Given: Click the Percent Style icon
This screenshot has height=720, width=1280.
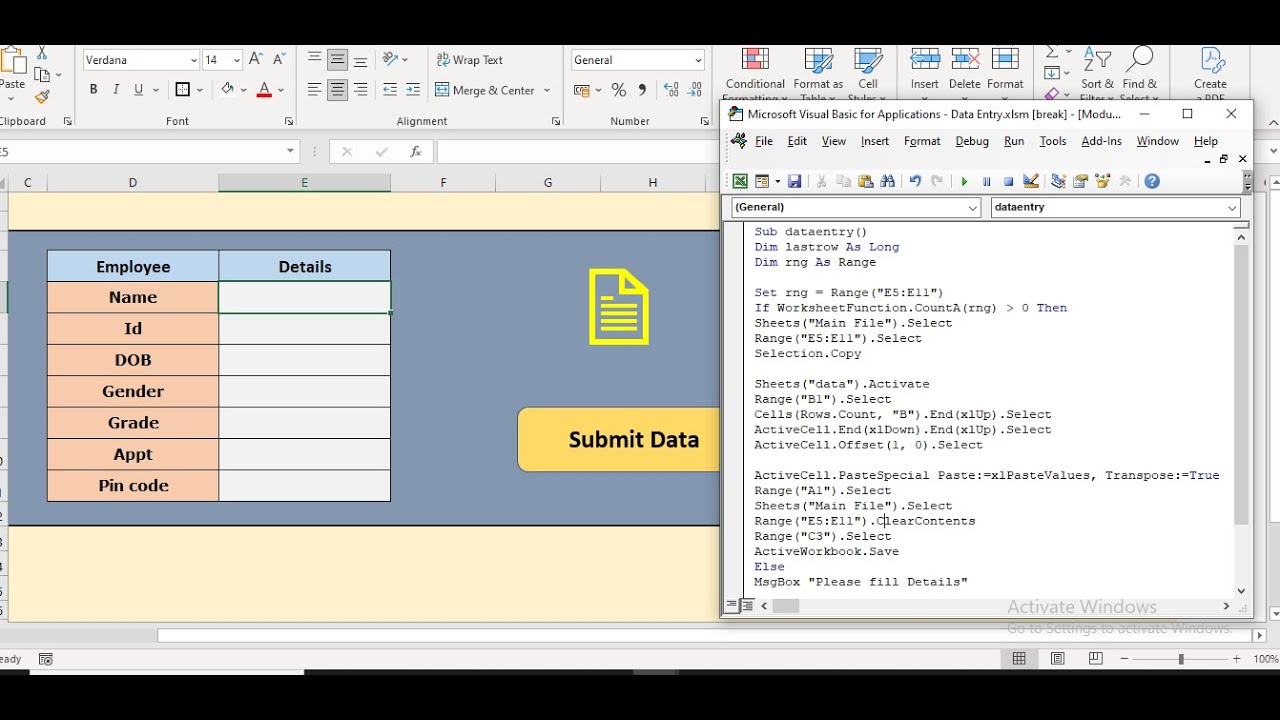Looking at the screenshot, I should (x=618, y=90).
